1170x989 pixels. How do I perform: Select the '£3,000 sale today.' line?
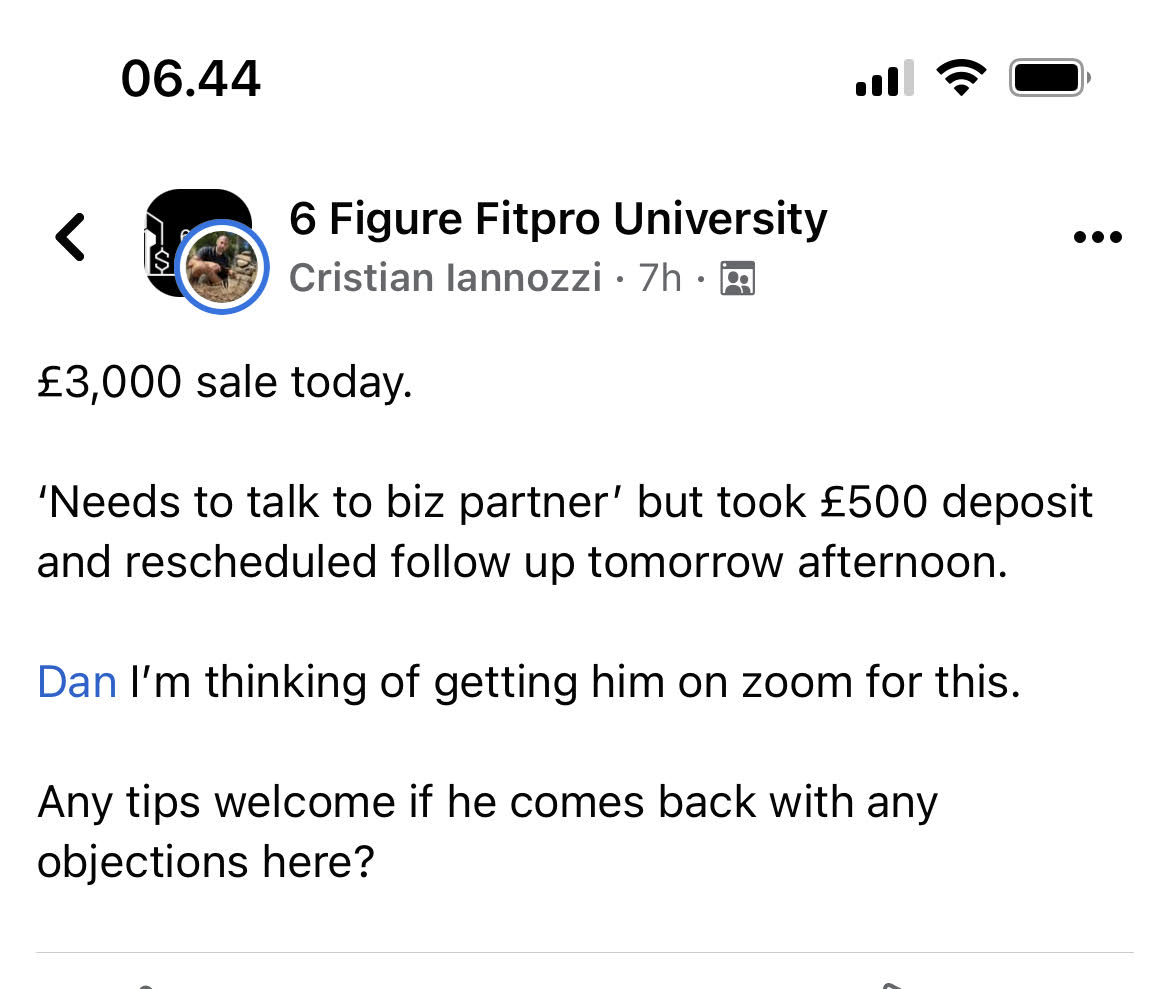225,382
